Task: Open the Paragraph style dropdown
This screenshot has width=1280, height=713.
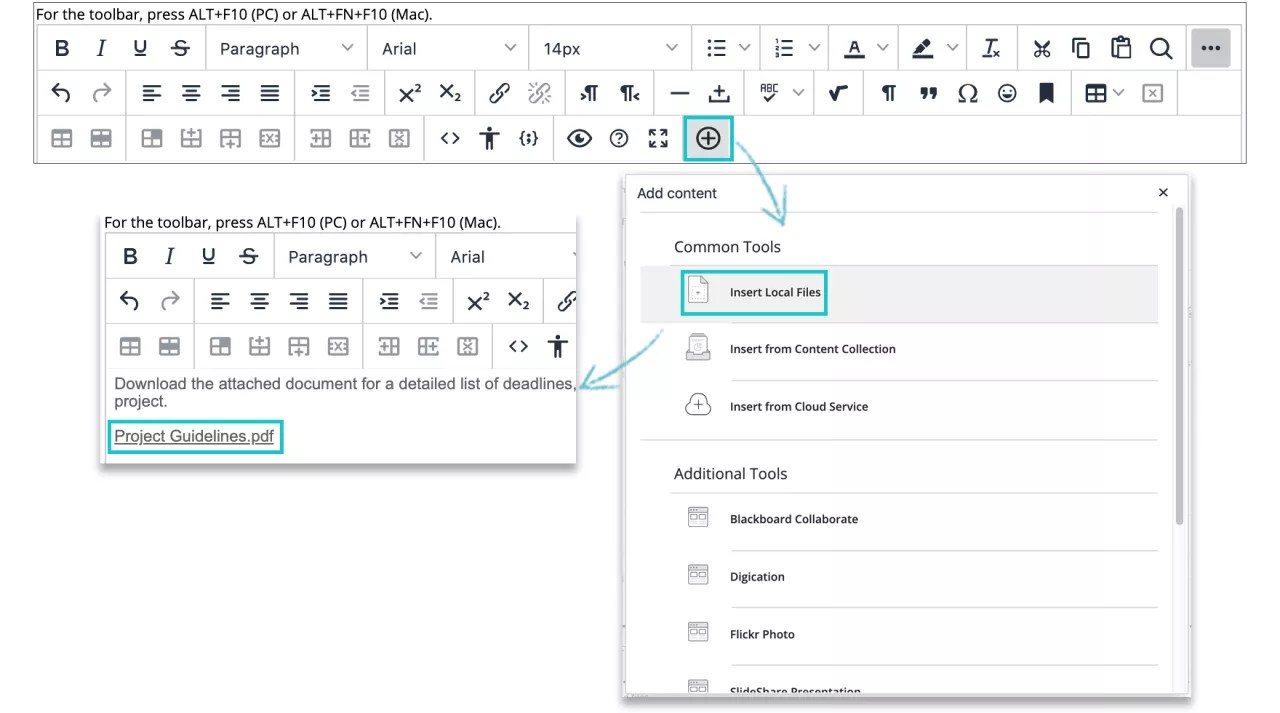Action: (286, 47)
